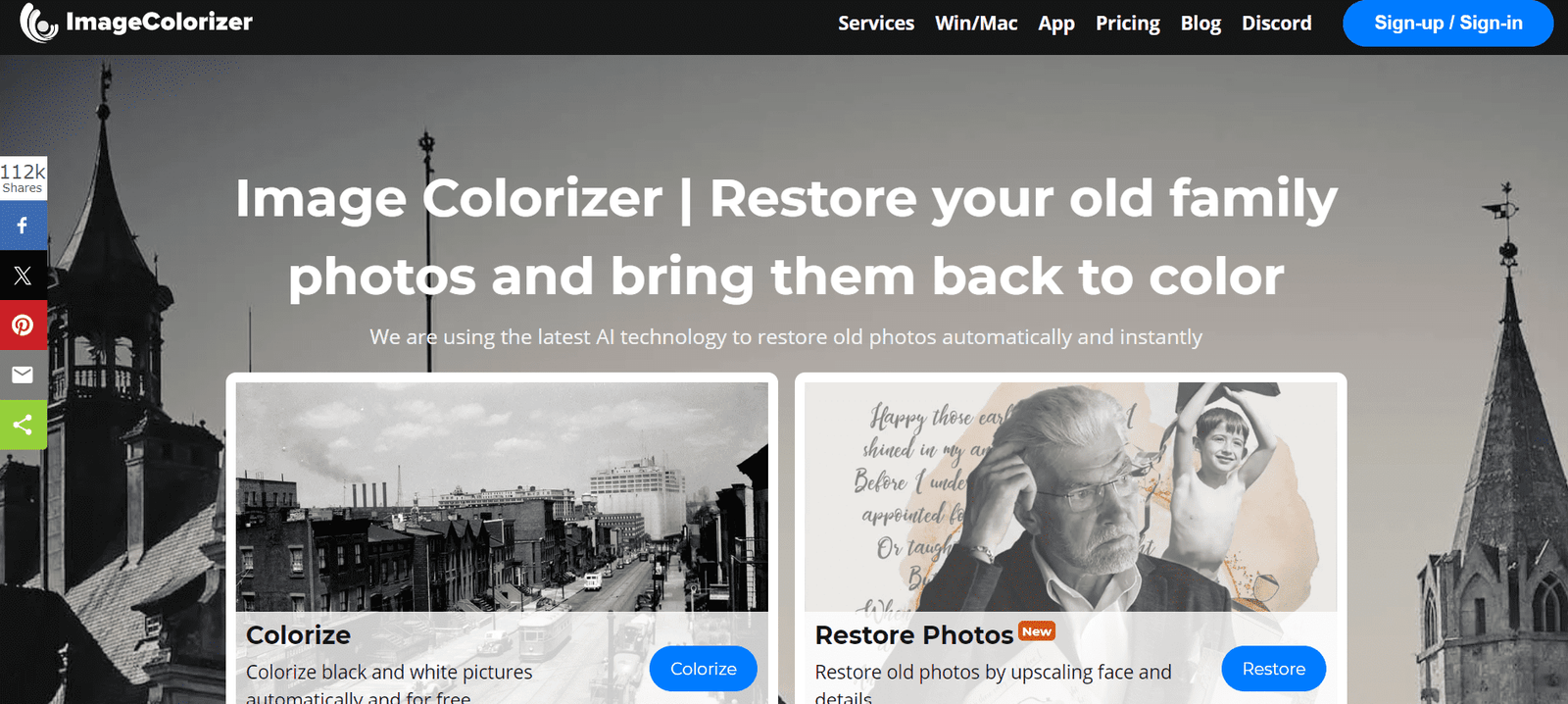Share page via email icon
Image resolution: width=1568 pixels, height=704 pixels.
click(23, 376)
